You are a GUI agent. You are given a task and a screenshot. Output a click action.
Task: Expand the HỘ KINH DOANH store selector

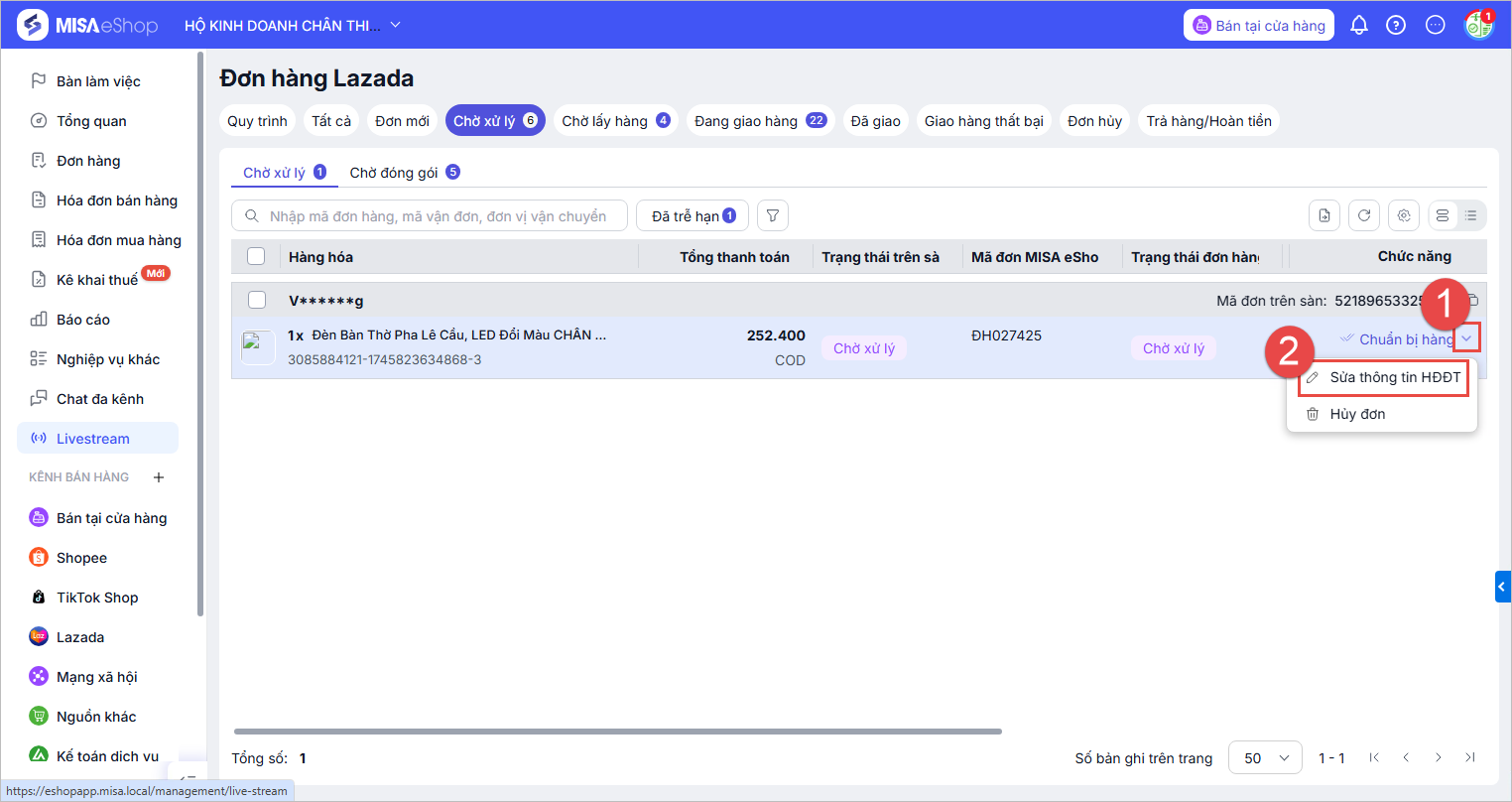(293, 25)
